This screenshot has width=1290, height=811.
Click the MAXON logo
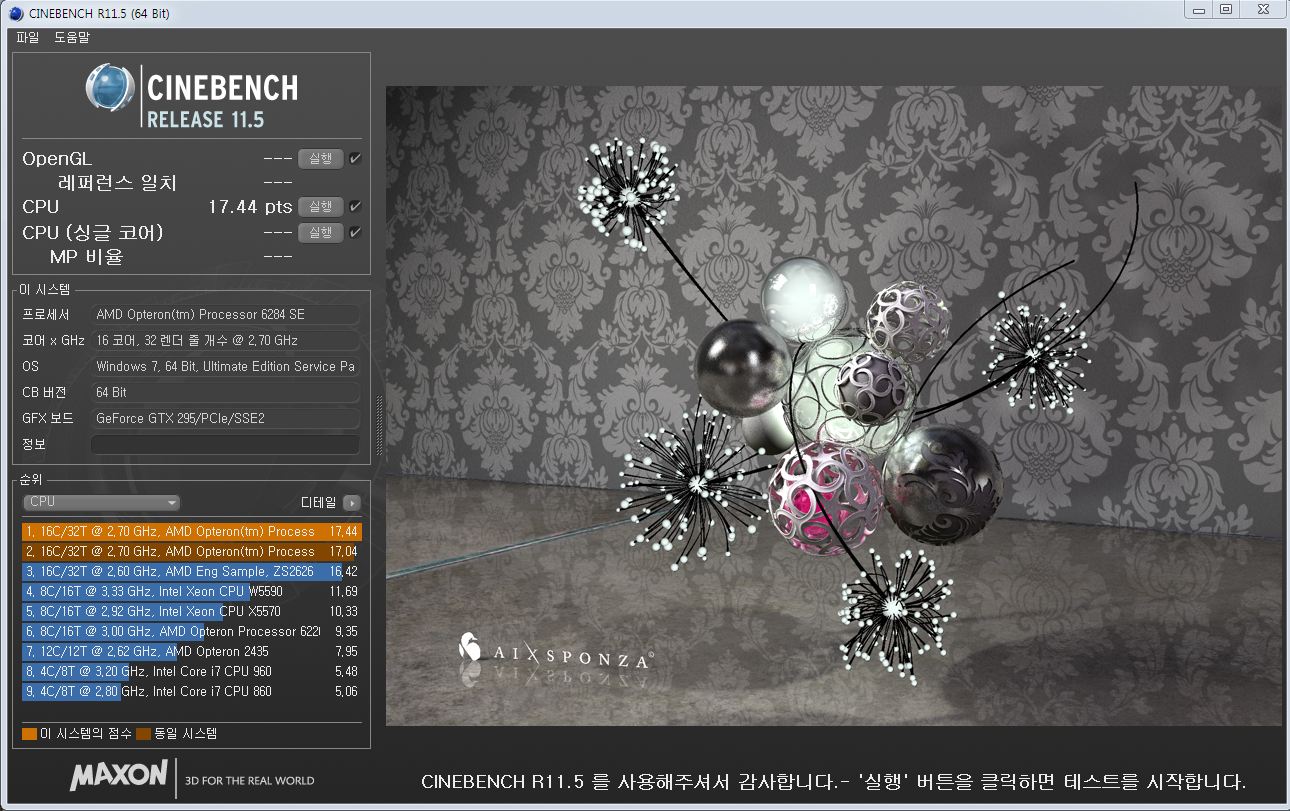click(x=118, y=776)
